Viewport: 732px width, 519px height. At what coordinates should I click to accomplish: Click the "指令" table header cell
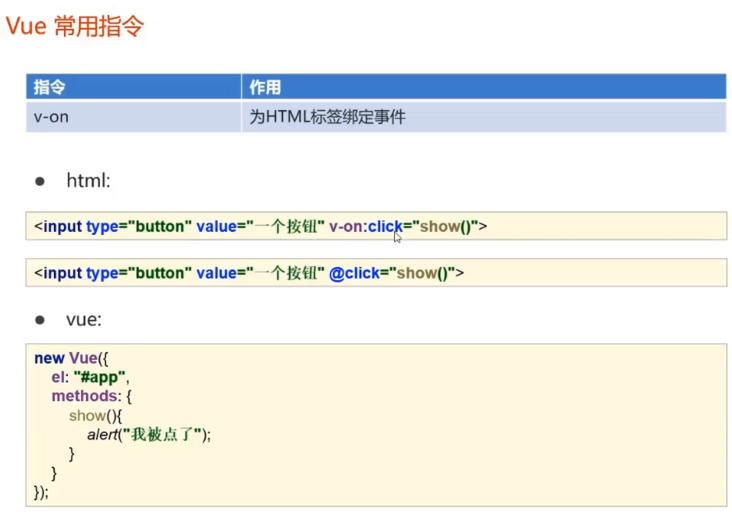click(x=50, y=87)
